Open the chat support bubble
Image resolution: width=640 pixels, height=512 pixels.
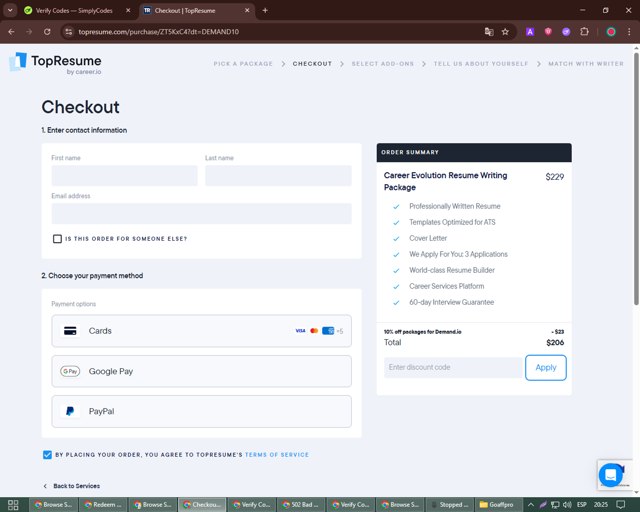coord(611,475)
